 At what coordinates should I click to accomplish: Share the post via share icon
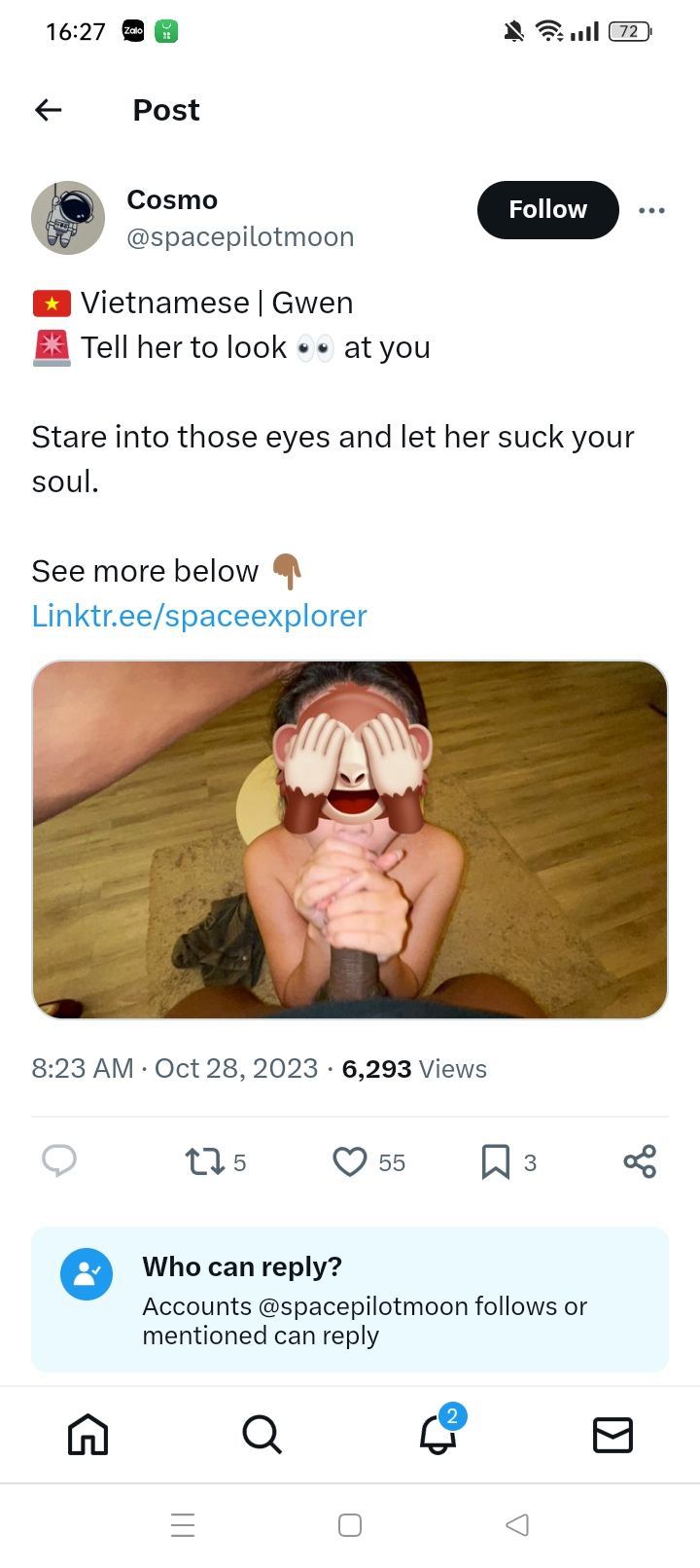coord(640,1161)
